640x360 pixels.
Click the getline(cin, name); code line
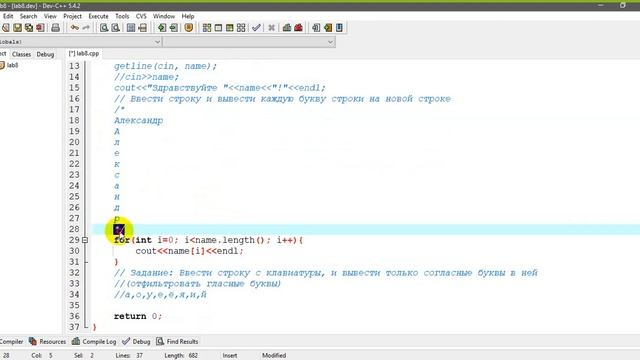pos(165,66)
